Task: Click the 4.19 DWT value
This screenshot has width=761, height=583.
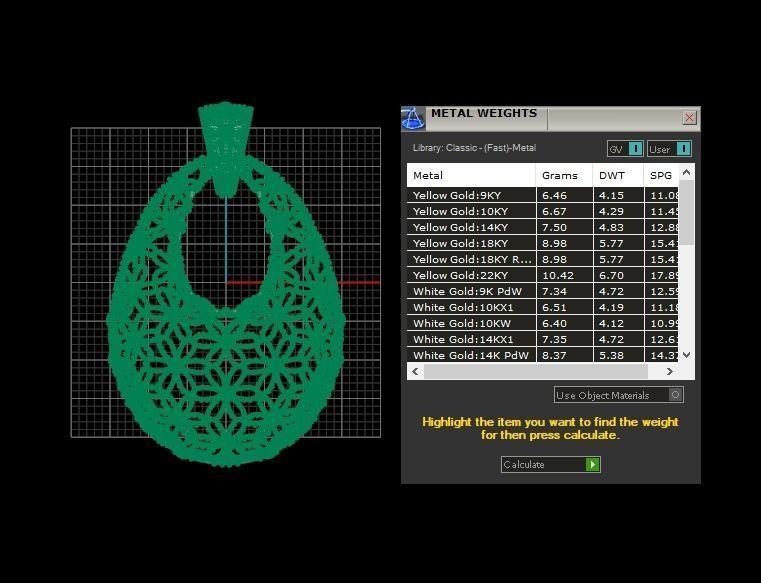Action: tap(611, 307)
